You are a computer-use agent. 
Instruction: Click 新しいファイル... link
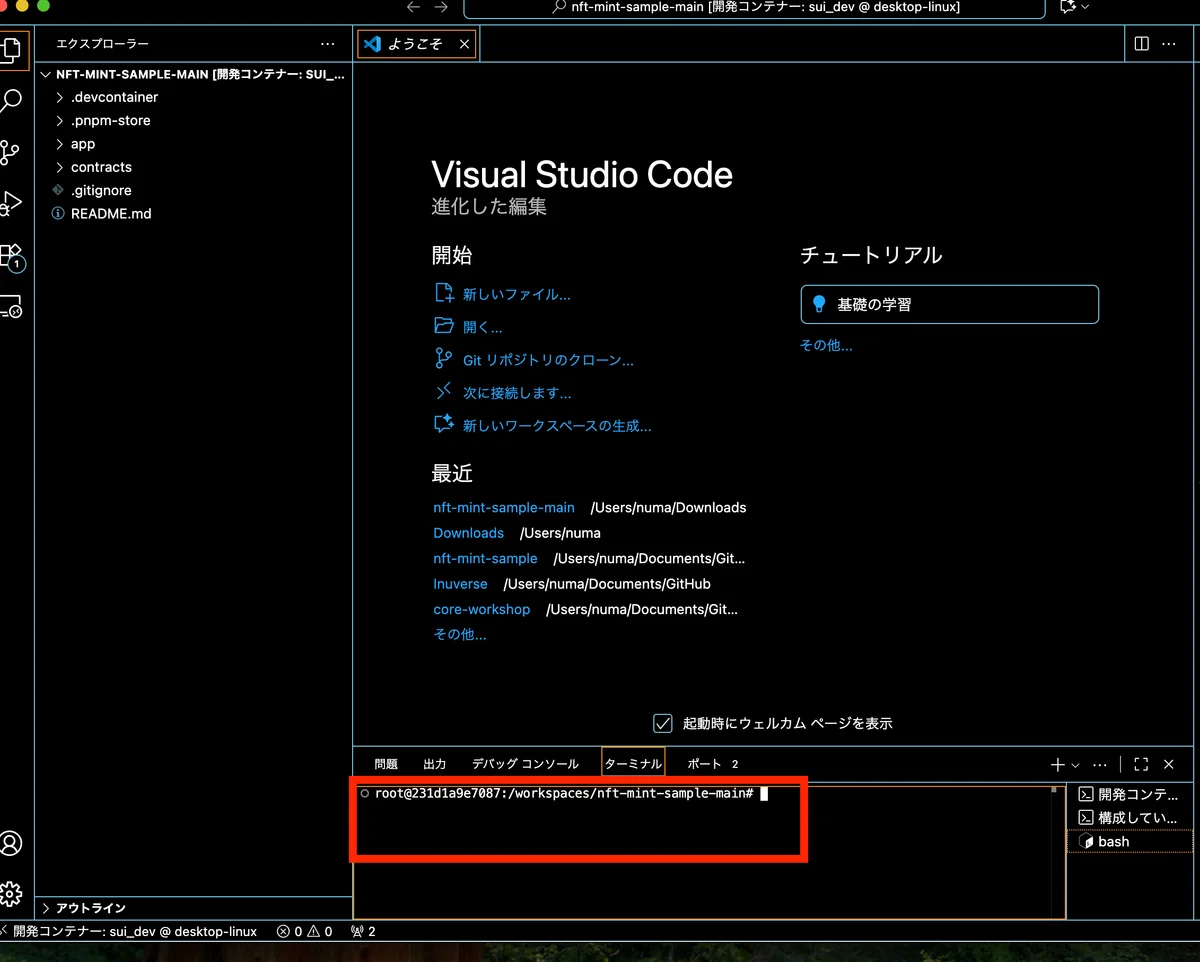(516, 295)
